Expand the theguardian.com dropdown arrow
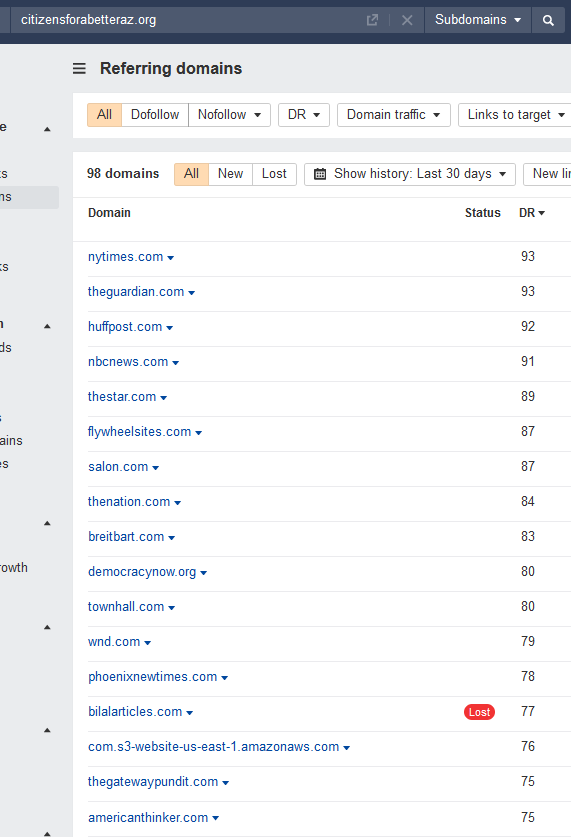The width and height of the screenshot is (571, 837). pyautogui.click(x=192, y=293)
